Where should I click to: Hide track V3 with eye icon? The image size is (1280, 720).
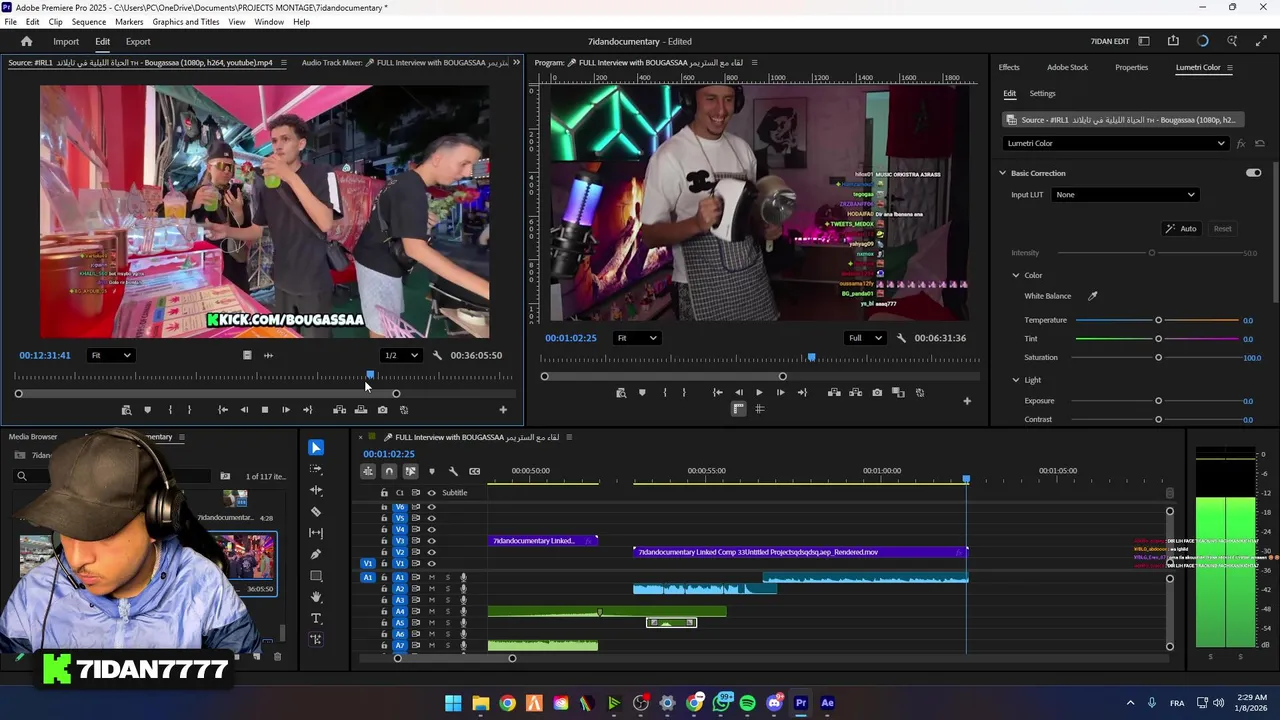click(x=432, y=541)
